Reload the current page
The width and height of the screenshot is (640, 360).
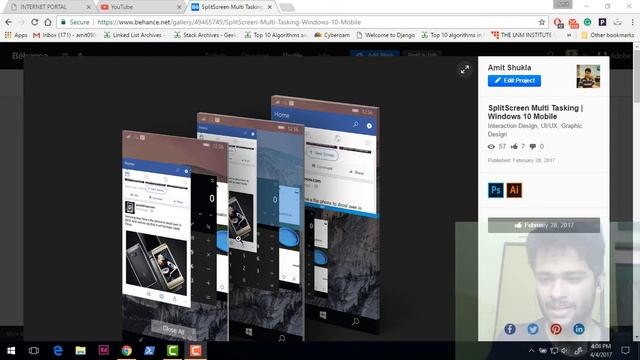click(35, 22)
